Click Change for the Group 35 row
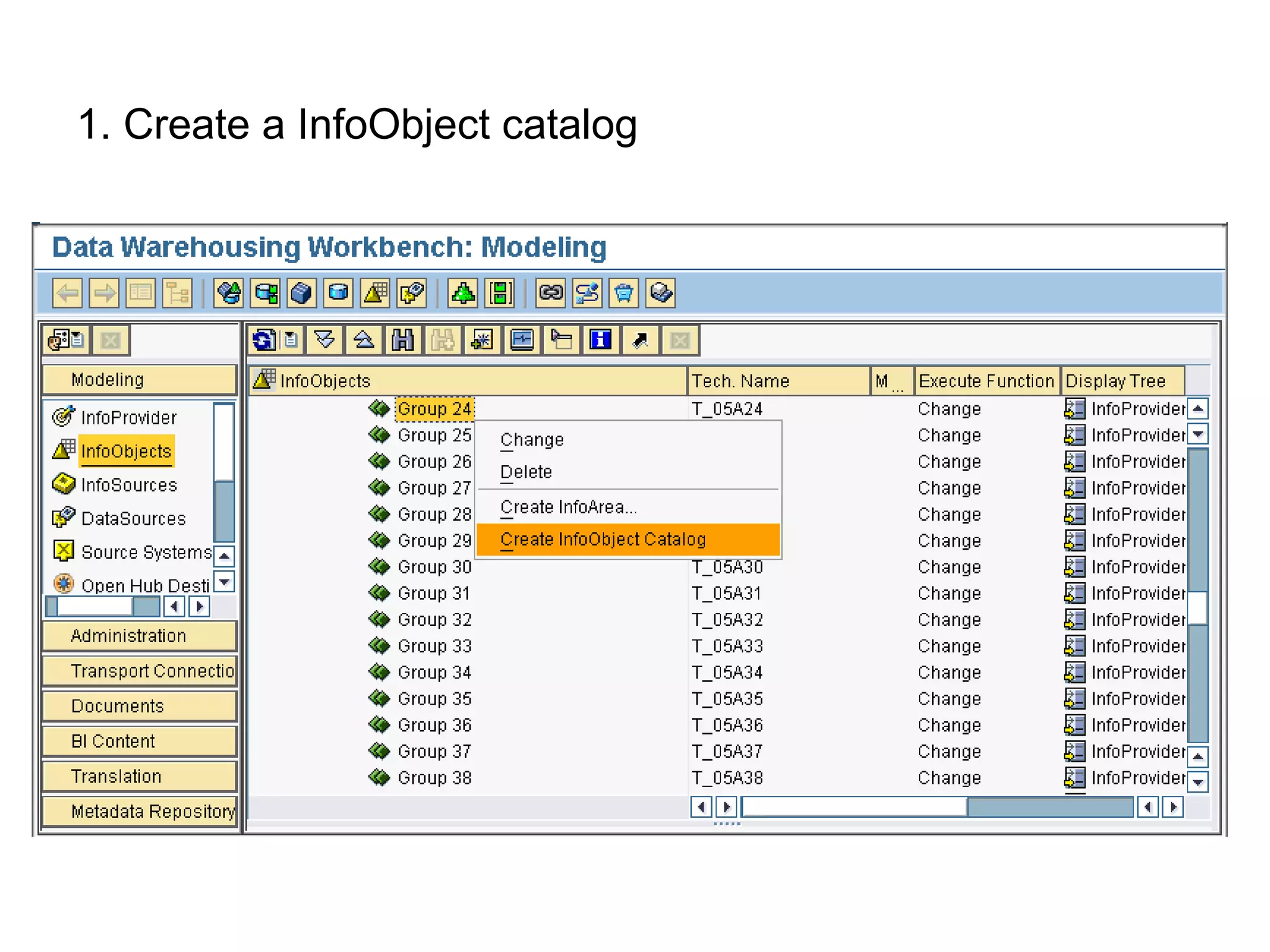Viewport: 1270px width, 952px height. coord(949,699)
